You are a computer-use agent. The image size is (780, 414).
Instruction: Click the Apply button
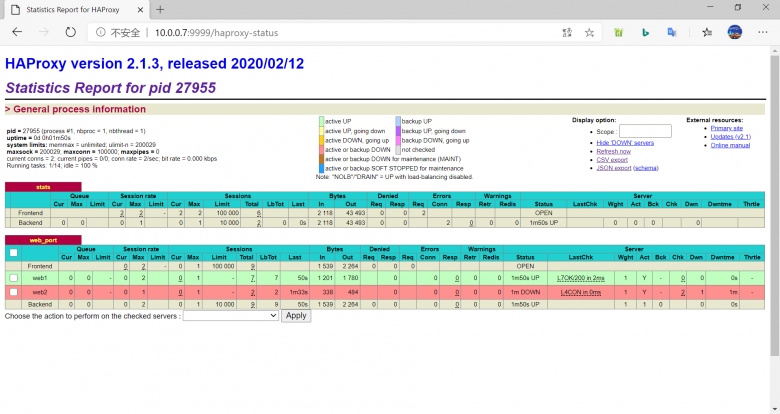click(x=296, y=315)
